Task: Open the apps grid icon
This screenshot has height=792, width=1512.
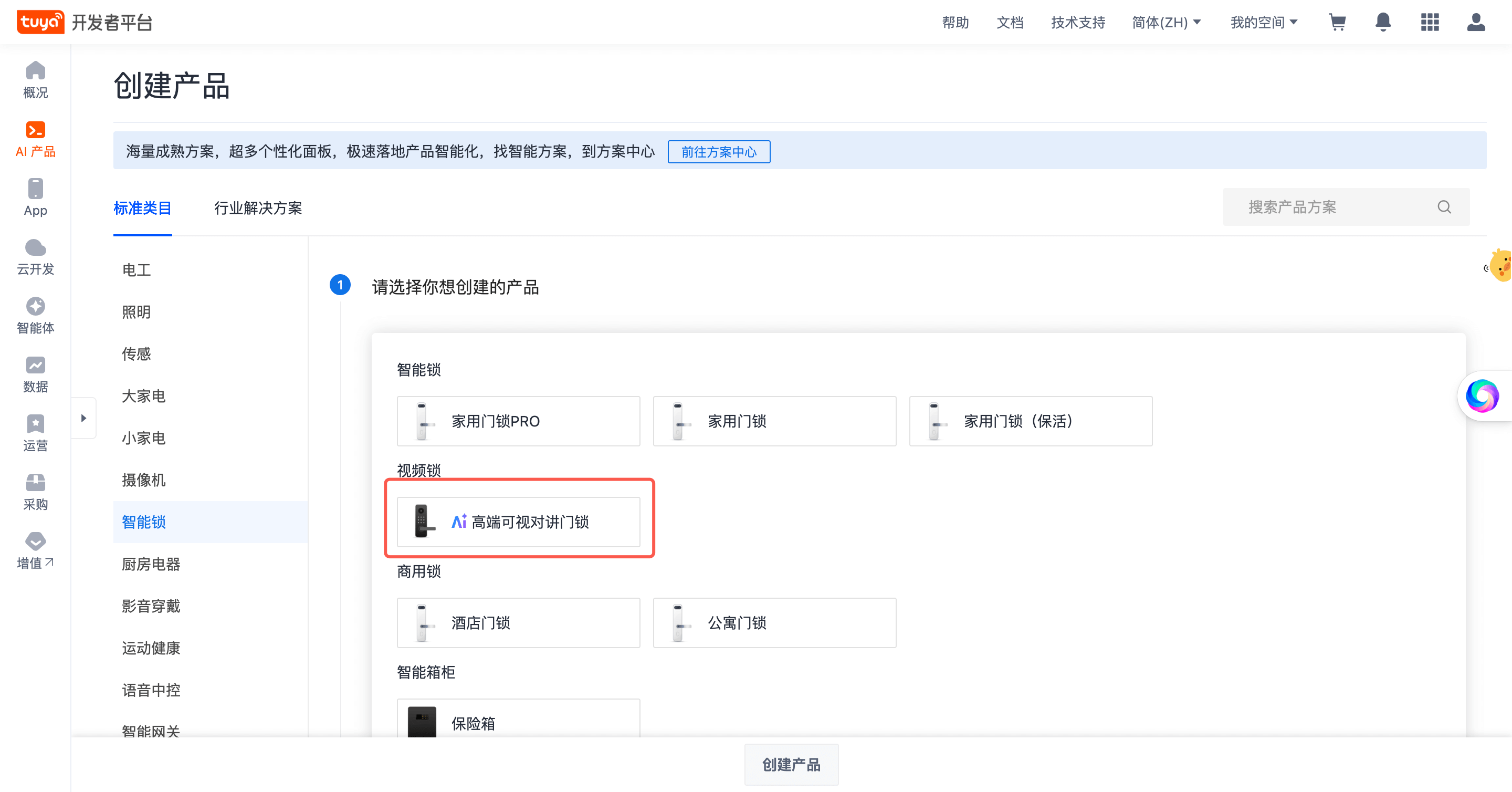Action: (1430, 22)
